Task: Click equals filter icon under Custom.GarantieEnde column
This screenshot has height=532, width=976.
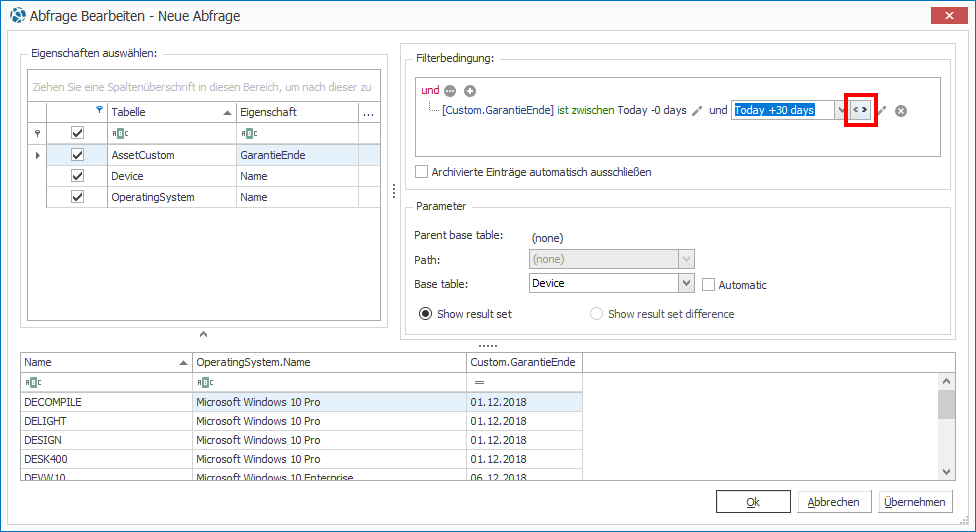Action: [x=479, y=382]
